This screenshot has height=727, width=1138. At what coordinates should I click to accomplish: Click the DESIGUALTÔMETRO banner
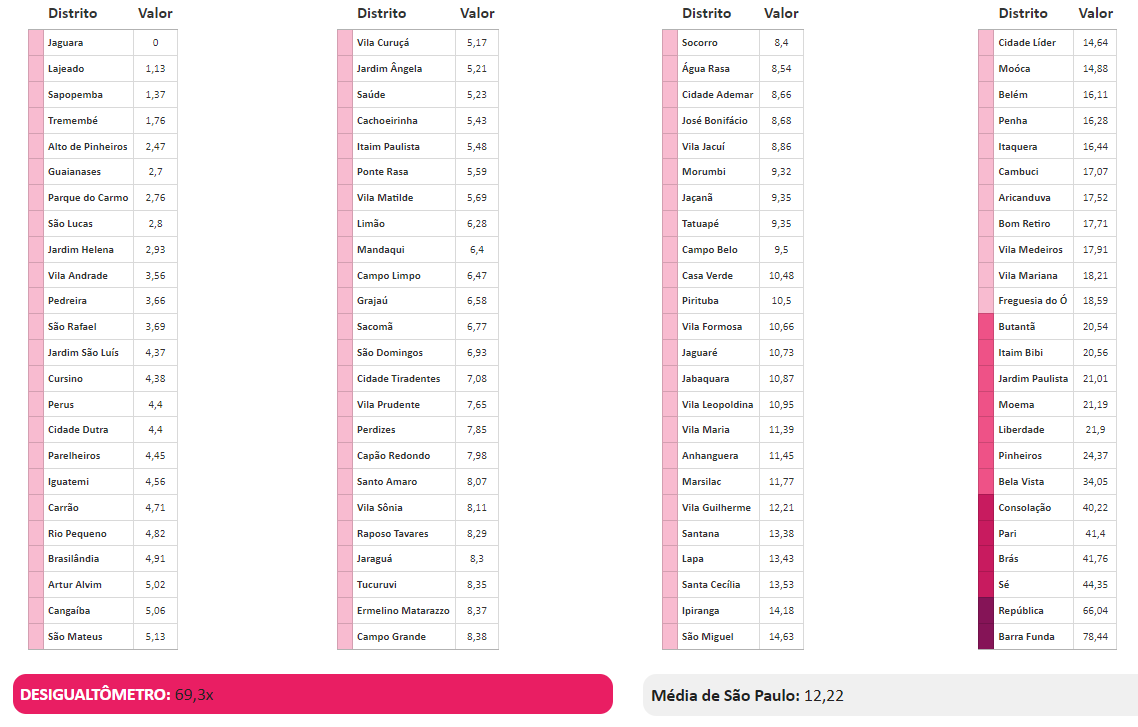(x=312, y=694)
